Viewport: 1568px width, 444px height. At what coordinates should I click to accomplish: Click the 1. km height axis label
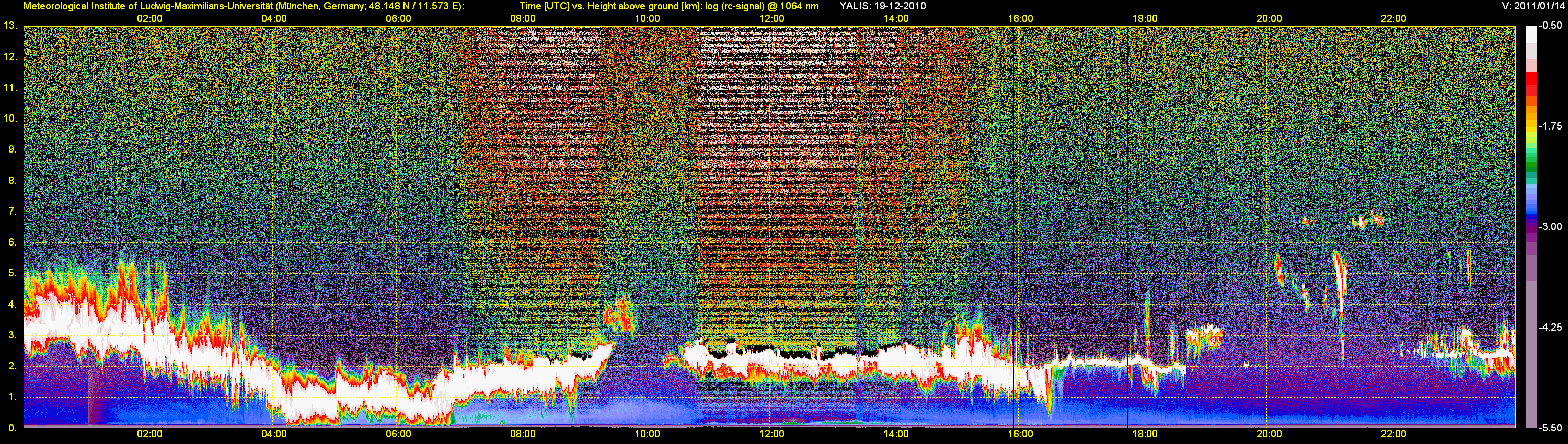pyautogui.click(x=12, y=397)
